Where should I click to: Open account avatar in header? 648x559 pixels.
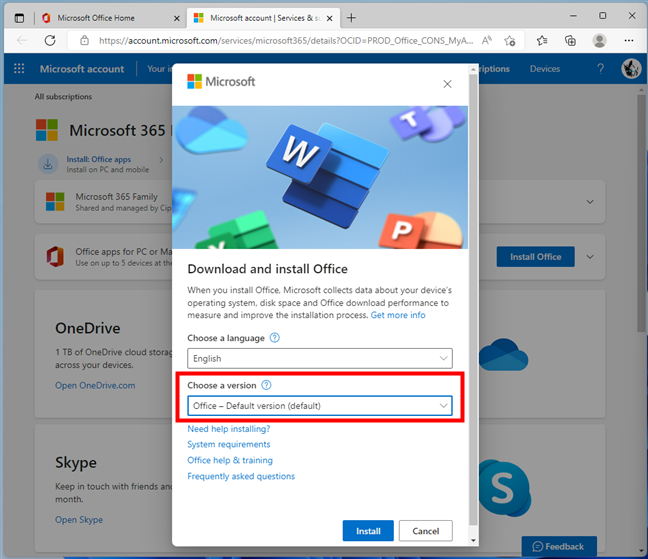[x=631, y=69]
